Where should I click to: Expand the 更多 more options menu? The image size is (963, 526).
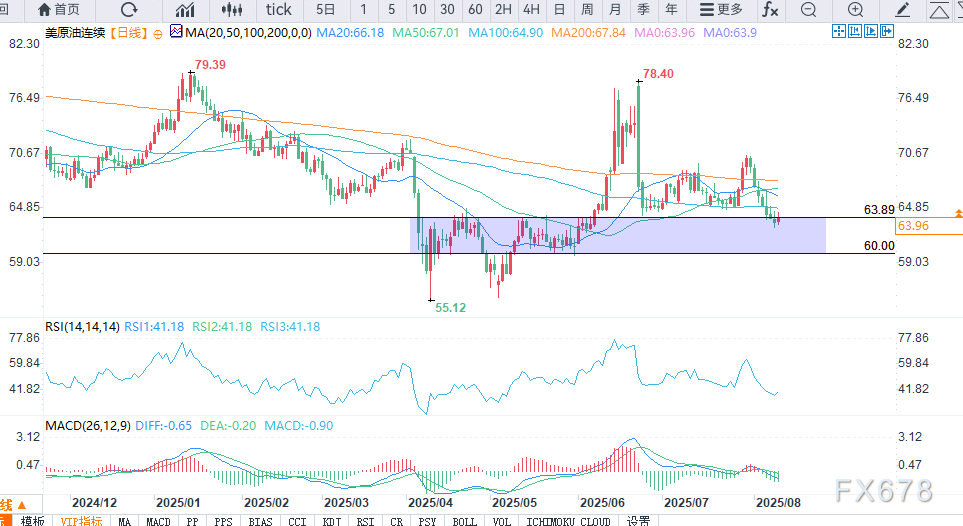pos(721,10)
